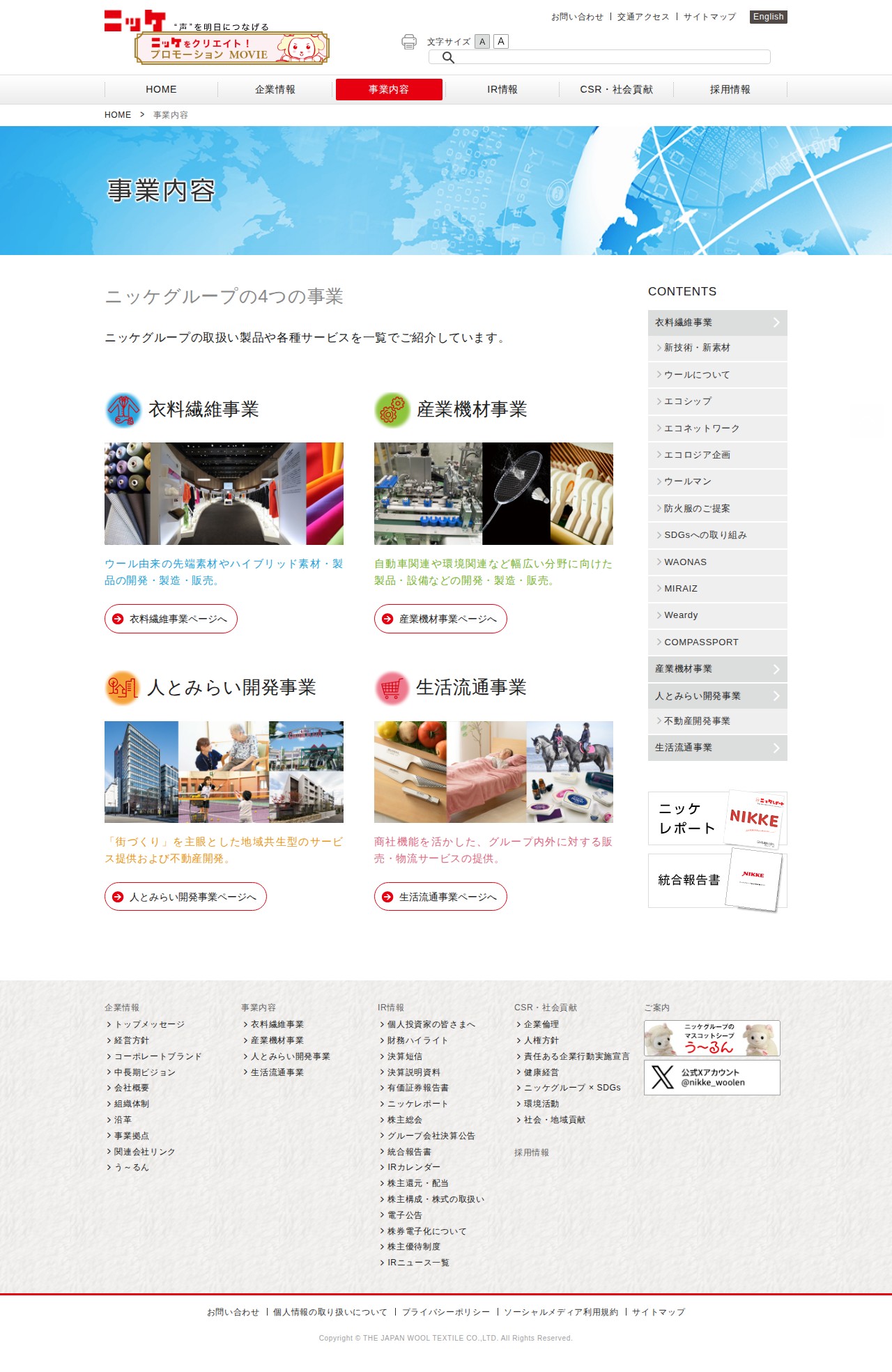Click 産業機材事業ページへ button
The image size is (892, 1372).
440,619
